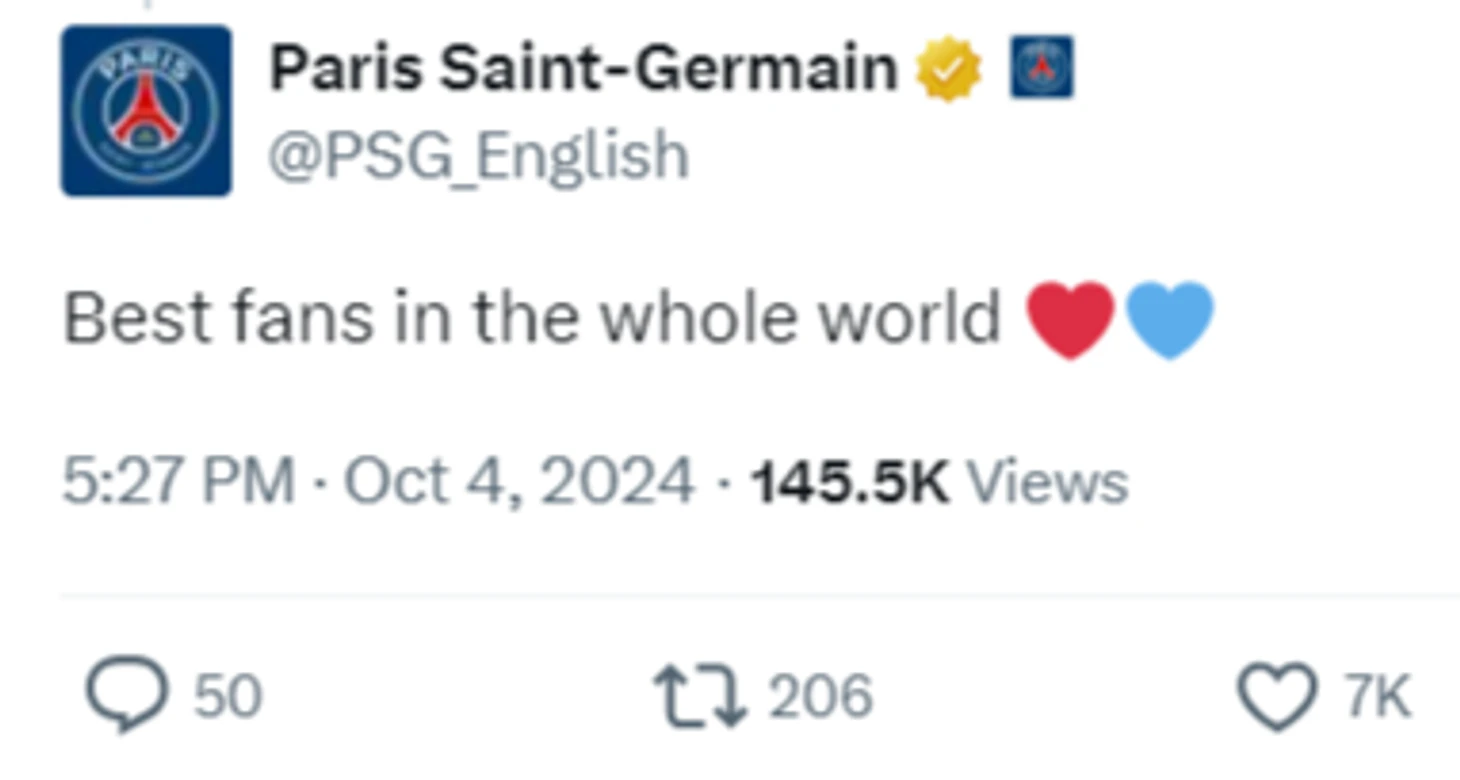Reply using the speech bubble icon

[x=126, y=694]
